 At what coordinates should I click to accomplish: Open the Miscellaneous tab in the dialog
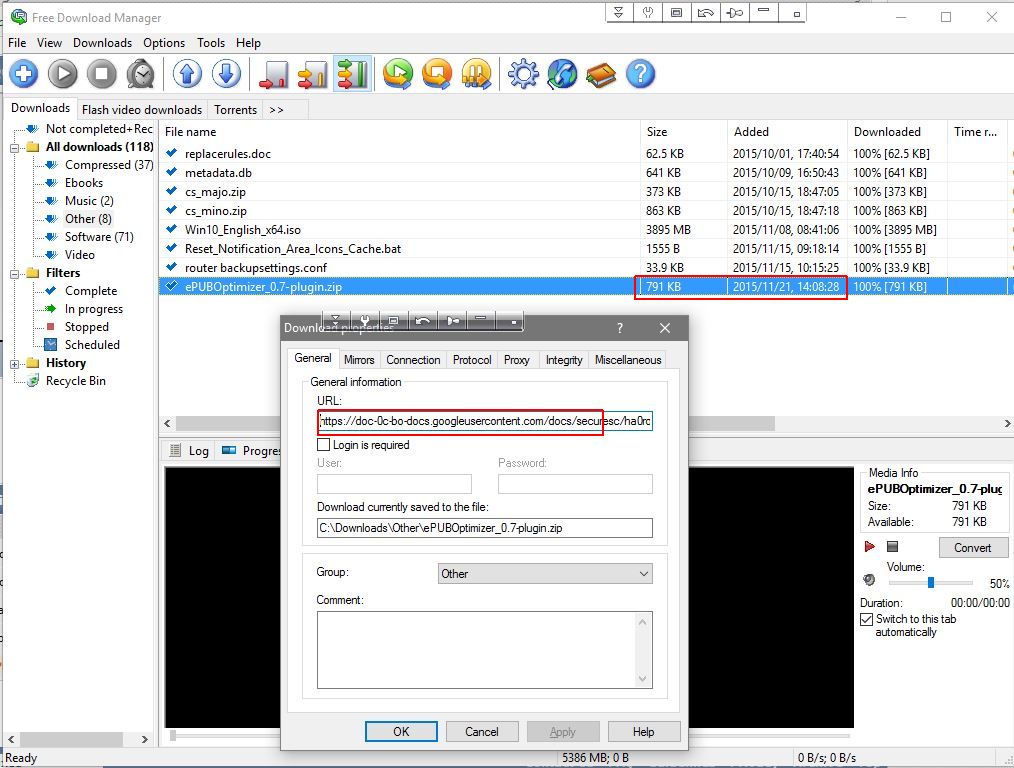click(x=628, y=360)
